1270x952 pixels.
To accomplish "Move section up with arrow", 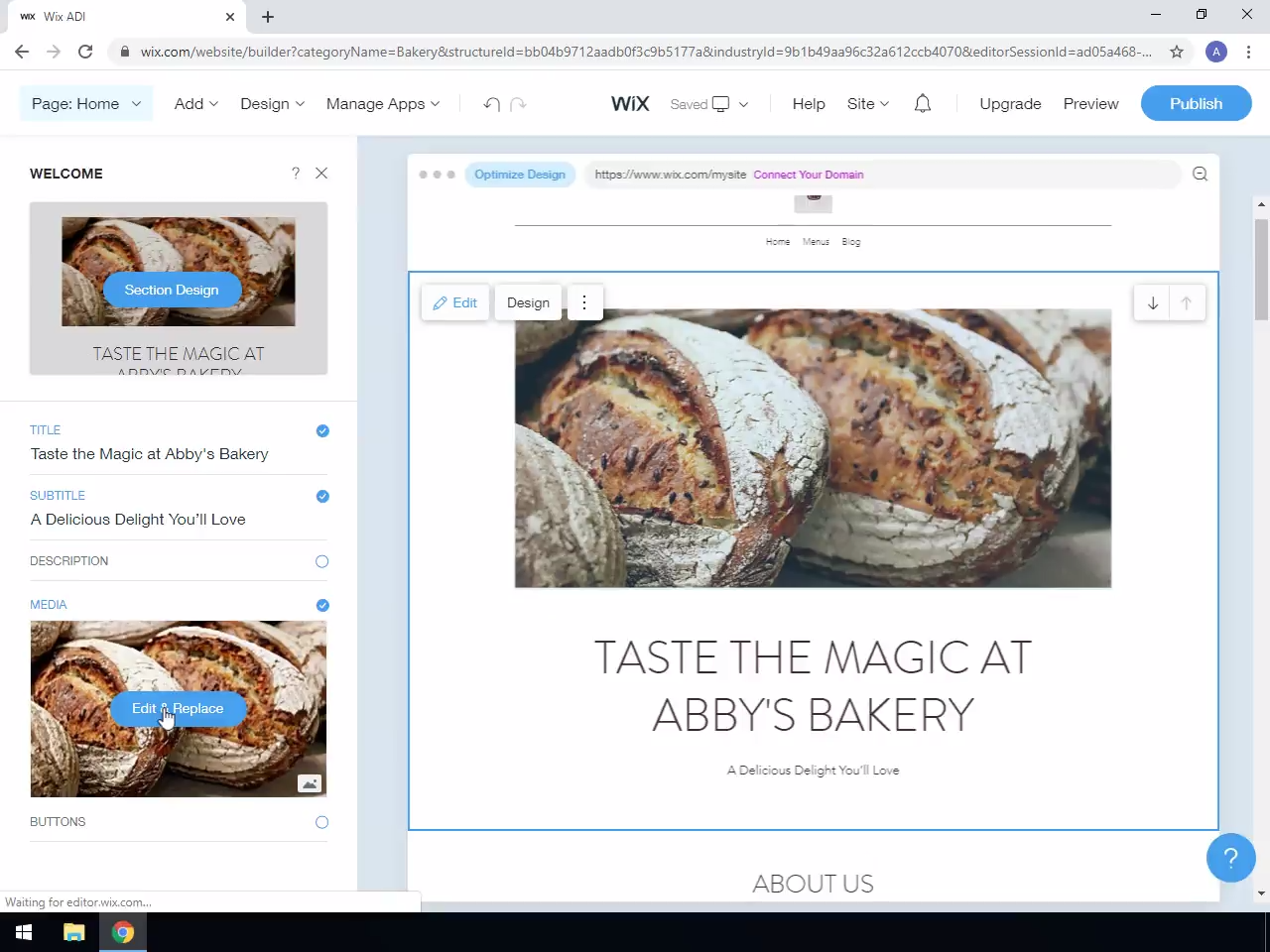I will pyautogui.click(x=1186, y=303).
